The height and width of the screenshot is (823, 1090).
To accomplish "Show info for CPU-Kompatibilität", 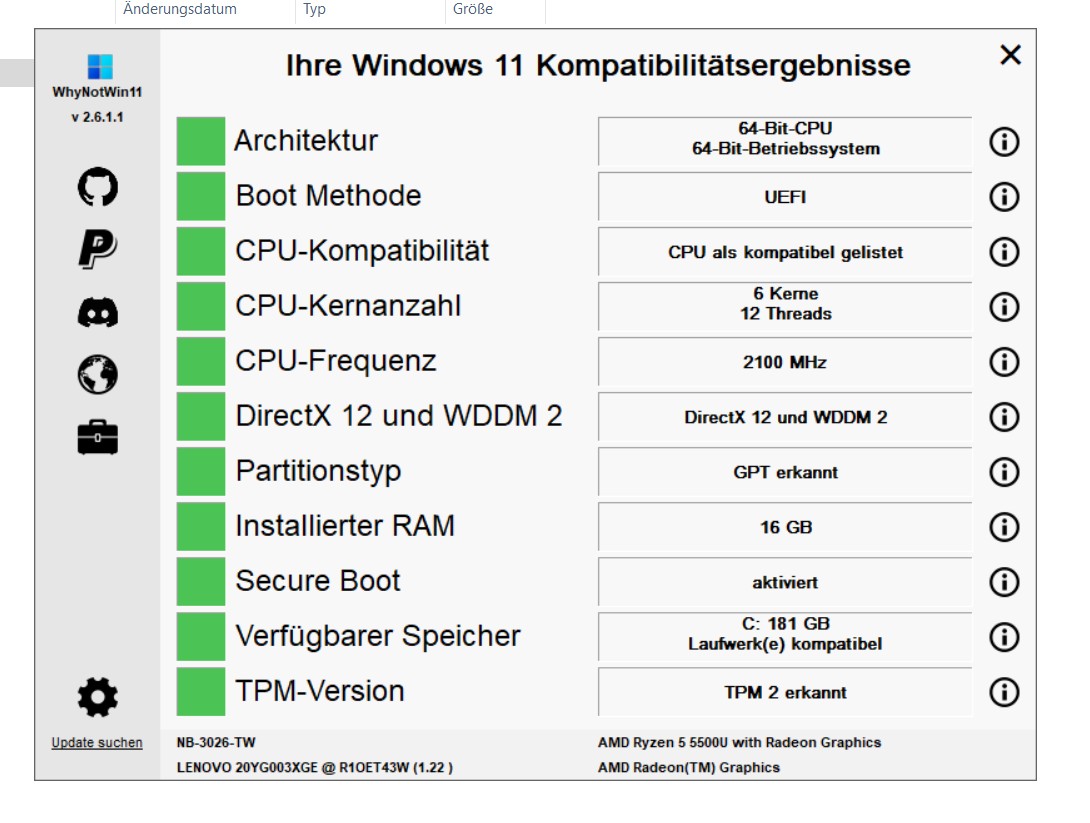I will coord(1003,251).
